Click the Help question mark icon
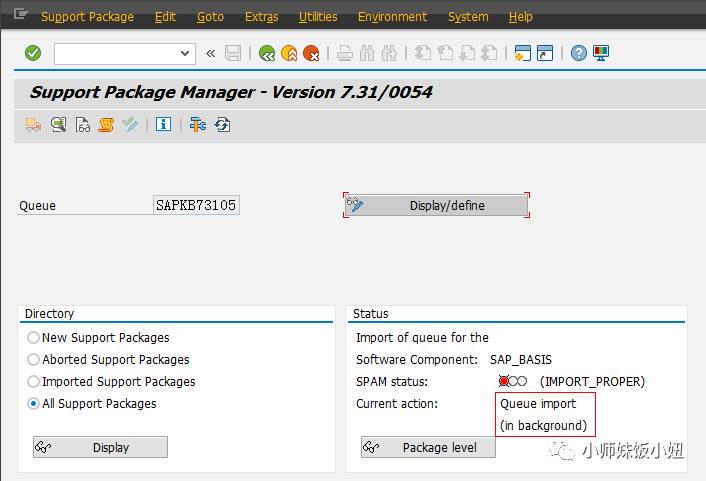Screen dimensions: 706x481 click(578, 53)
